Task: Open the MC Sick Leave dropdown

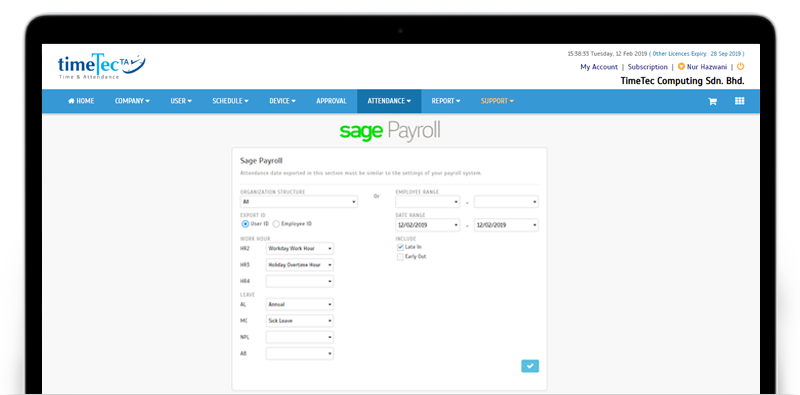Action: tap(300, 321)
